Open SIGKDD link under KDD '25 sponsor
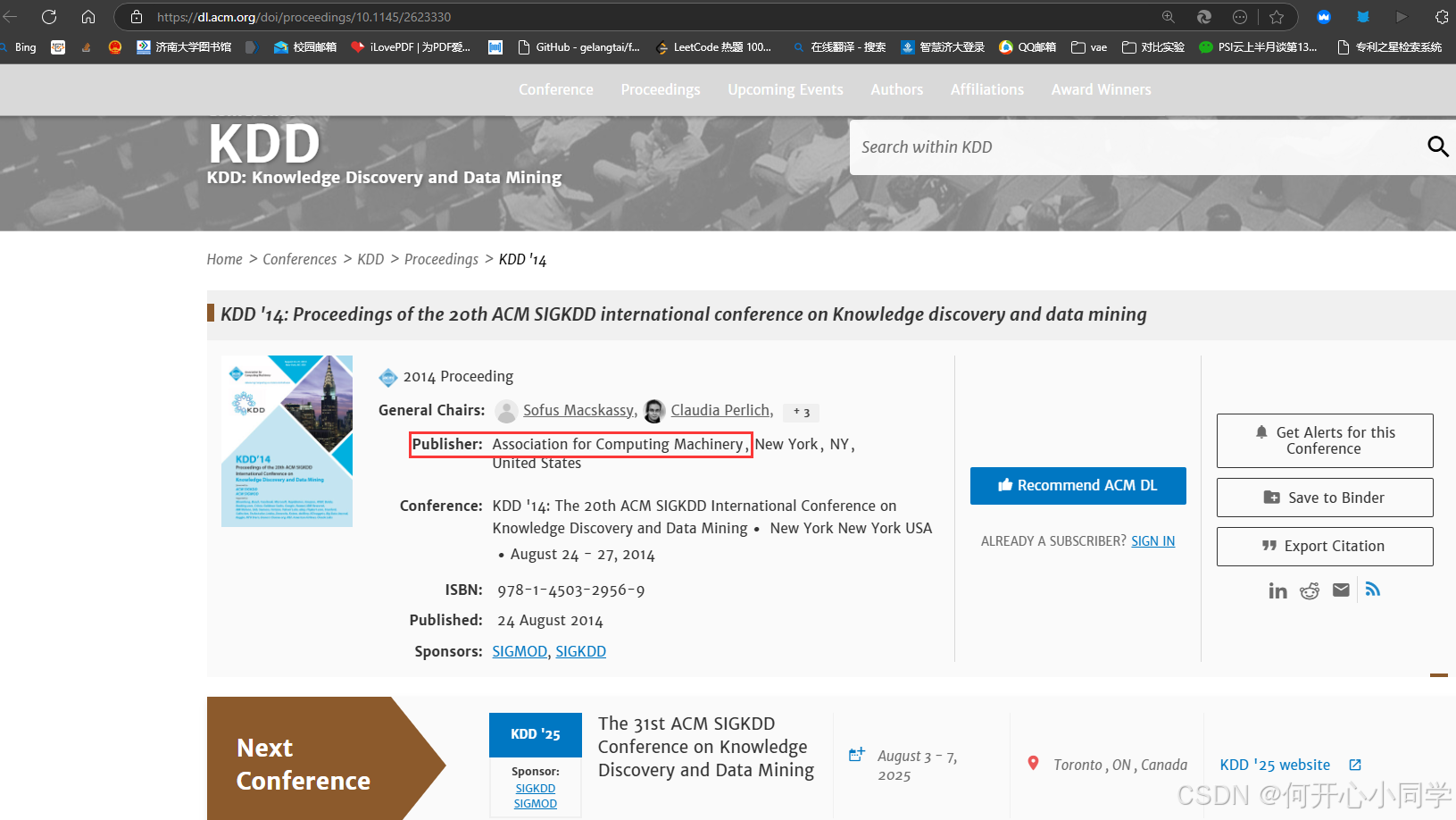This screenshot has height=820, width=1456. 535,789
